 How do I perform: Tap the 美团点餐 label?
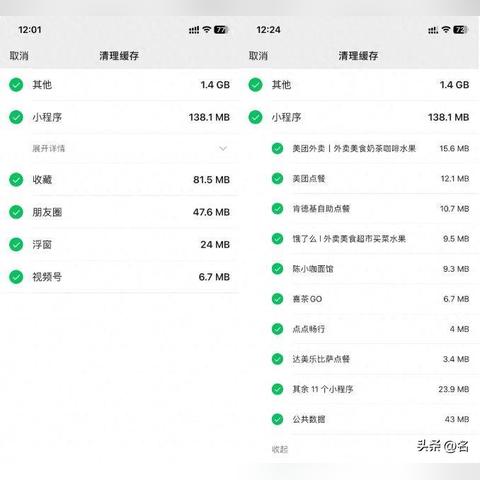[x=309, y=178]
